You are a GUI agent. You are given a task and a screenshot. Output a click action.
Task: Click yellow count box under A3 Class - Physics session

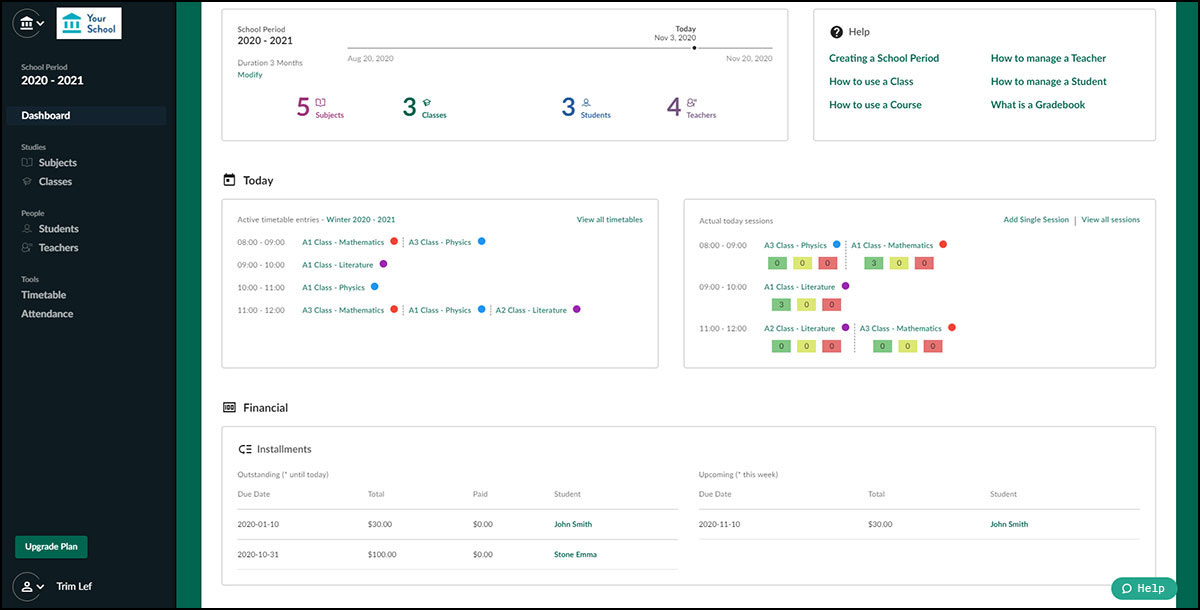click(803, 263)
